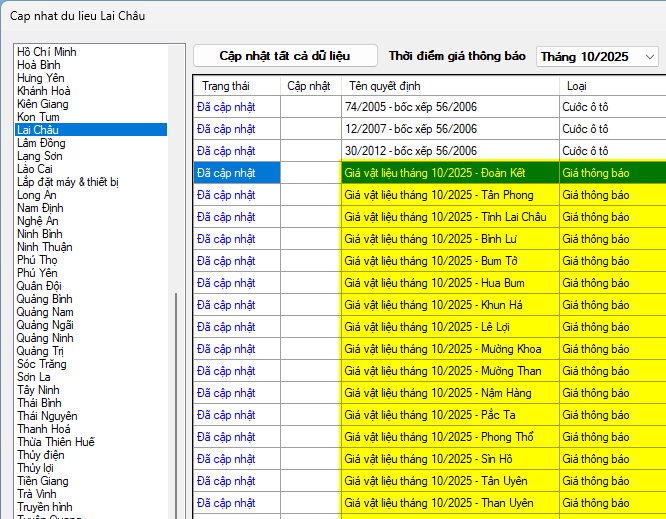This screenshot has width=666, height=519.
Task: Select 'Quảng Ninh' in the province list
Action: 45,338
